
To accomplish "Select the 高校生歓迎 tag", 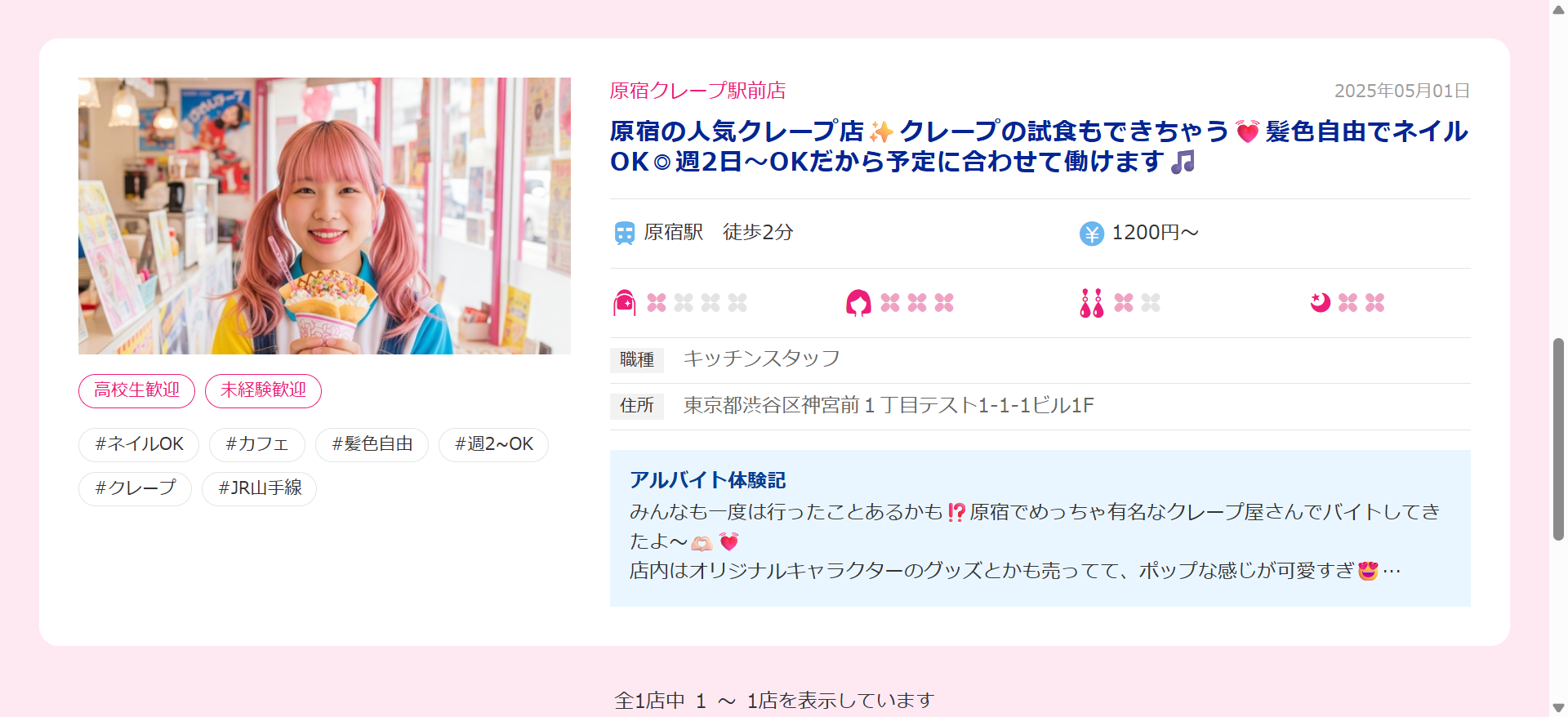I will 136,390.
